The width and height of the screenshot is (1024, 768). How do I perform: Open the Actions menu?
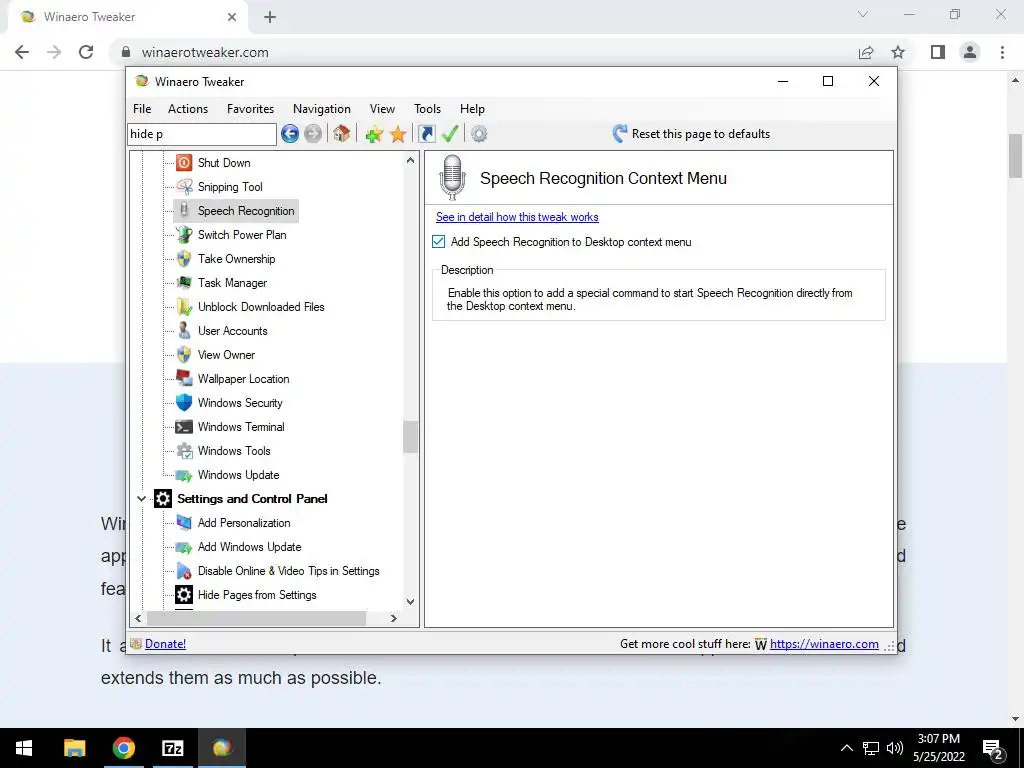coord(187,109)
